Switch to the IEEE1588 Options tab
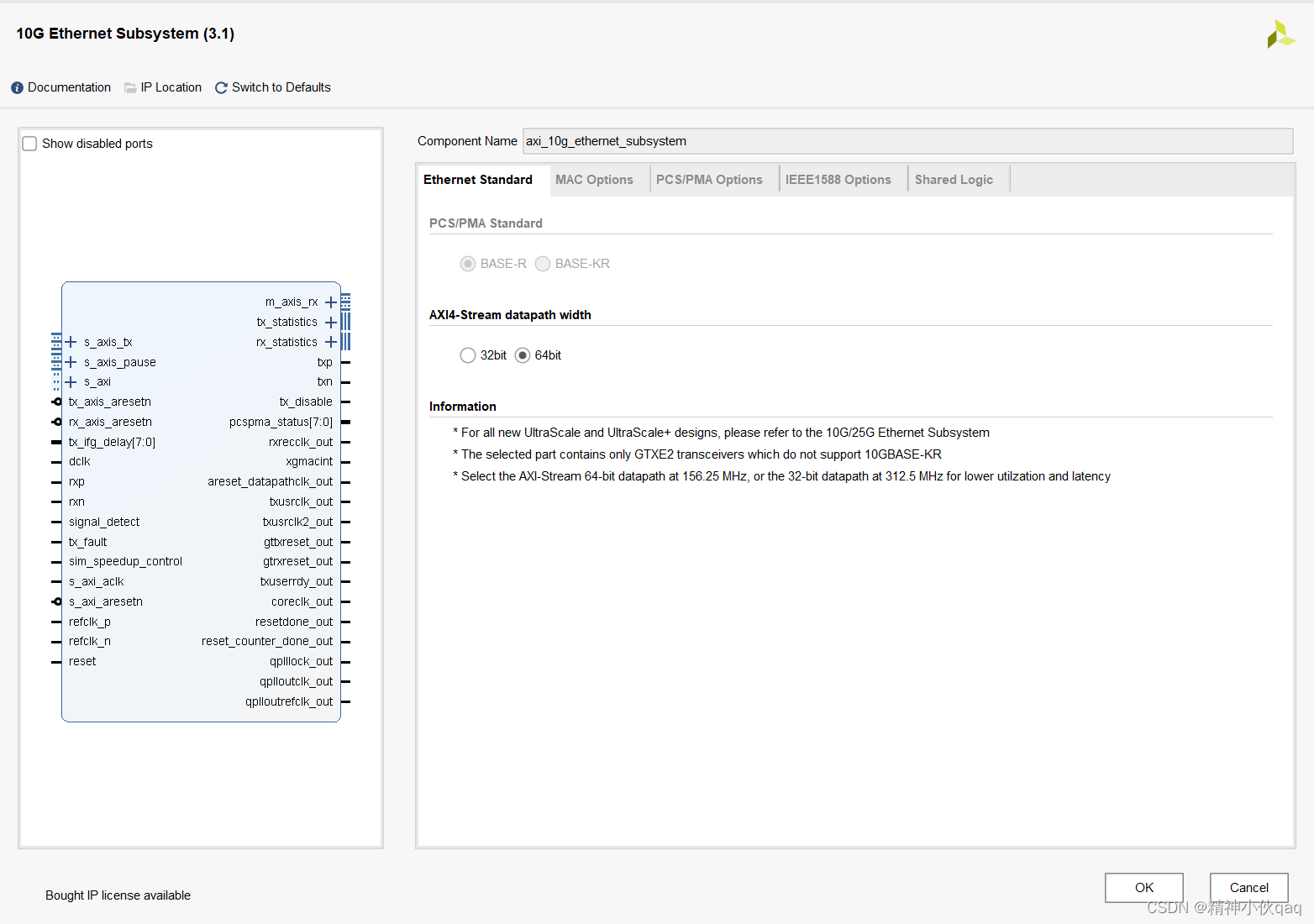 pos(838,180)
